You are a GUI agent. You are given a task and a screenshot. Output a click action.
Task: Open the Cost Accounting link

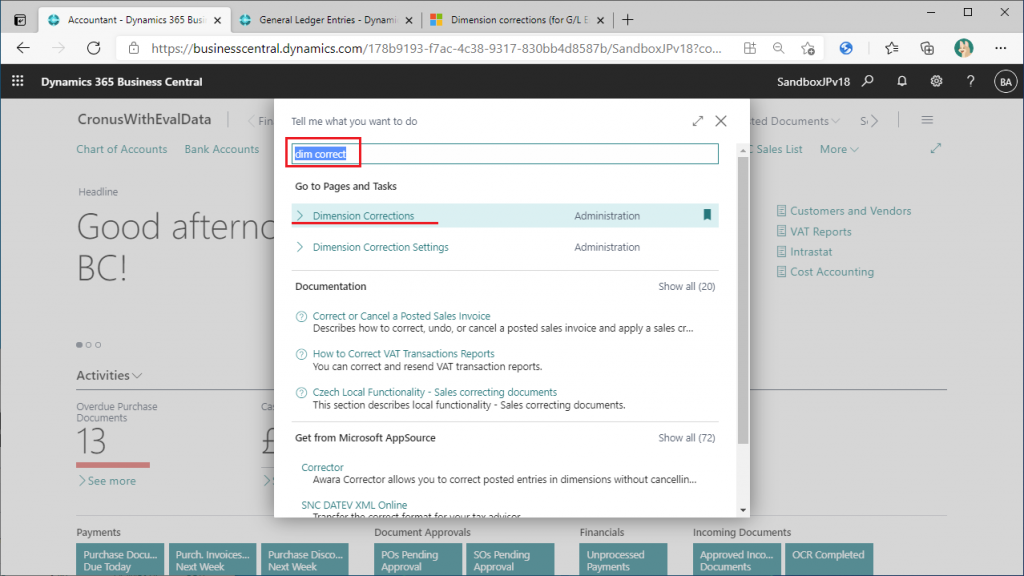tap(831, 272)
